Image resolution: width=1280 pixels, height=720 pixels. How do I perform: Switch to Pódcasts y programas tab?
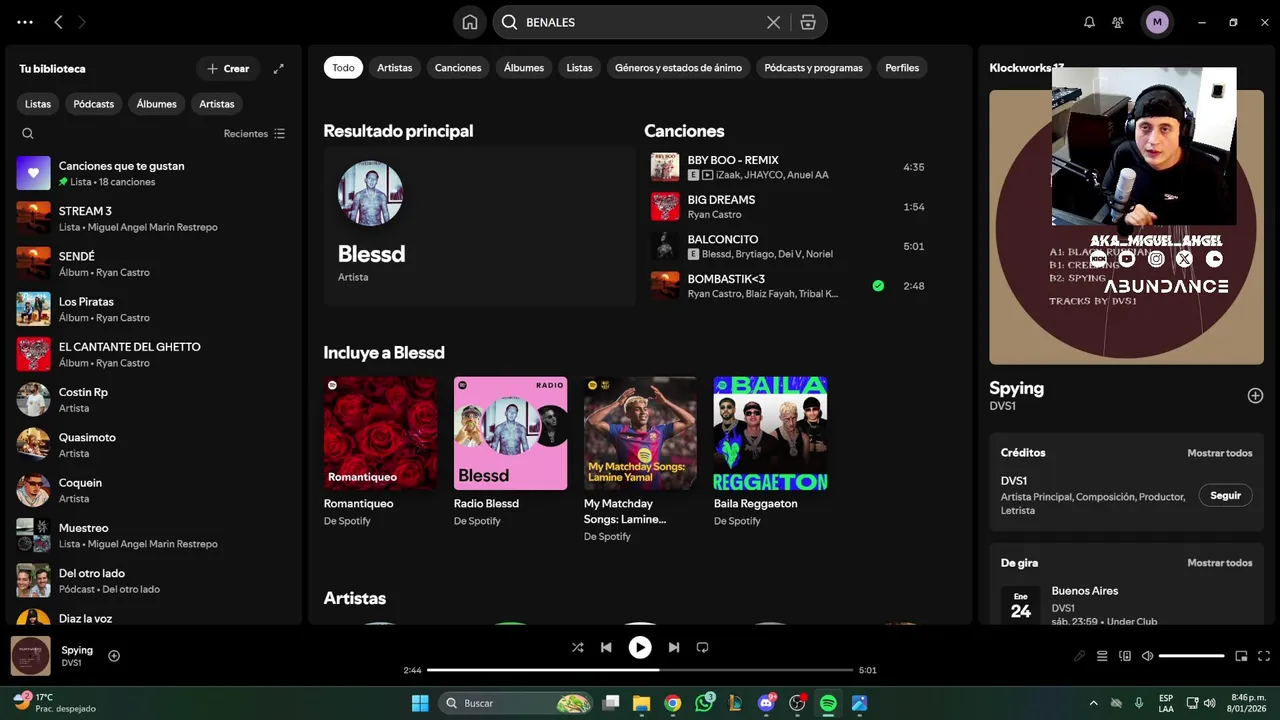813,68
